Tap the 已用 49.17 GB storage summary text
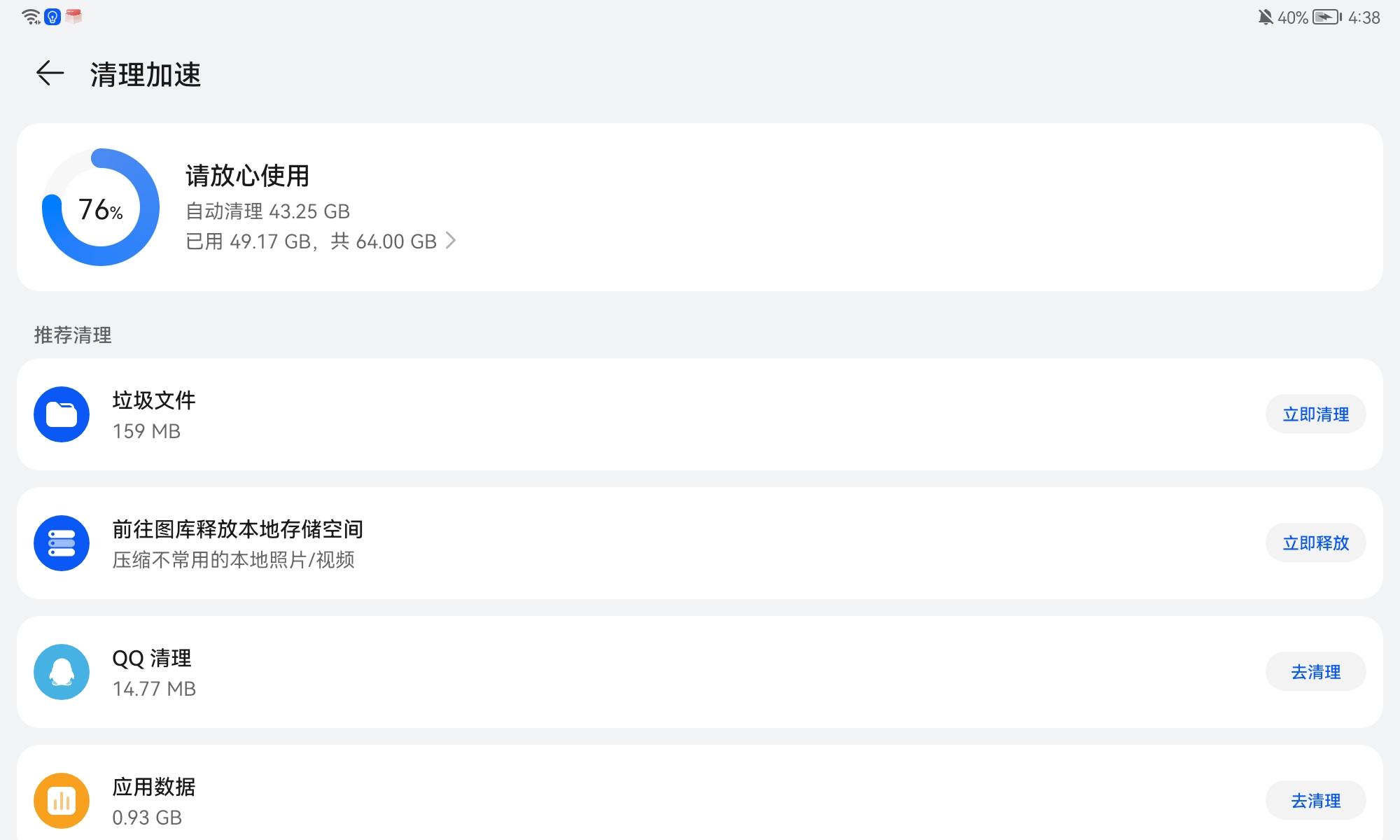This screenshot has width=1400, height=840. tap(311, 241)
